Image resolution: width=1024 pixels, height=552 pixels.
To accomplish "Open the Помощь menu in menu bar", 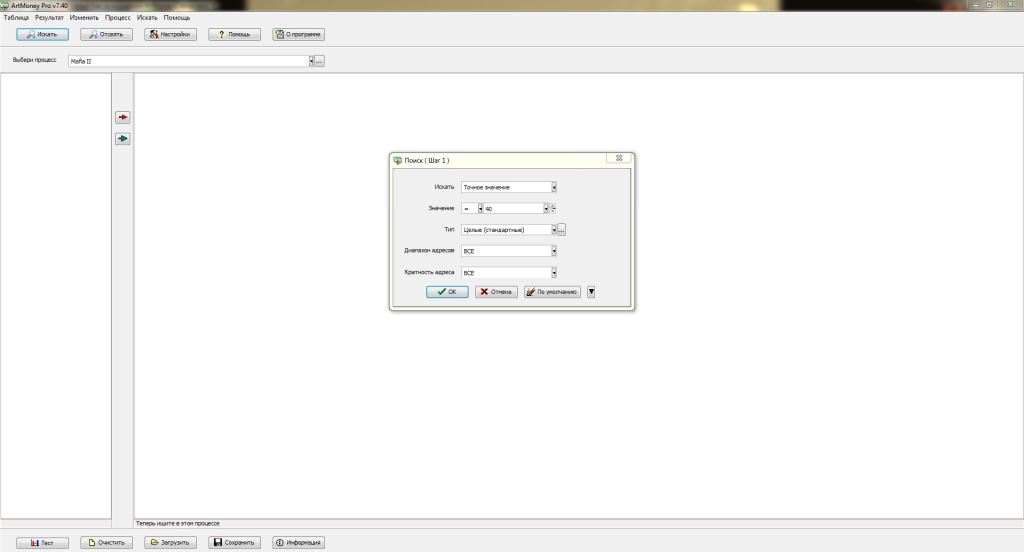I will point(176,18).
